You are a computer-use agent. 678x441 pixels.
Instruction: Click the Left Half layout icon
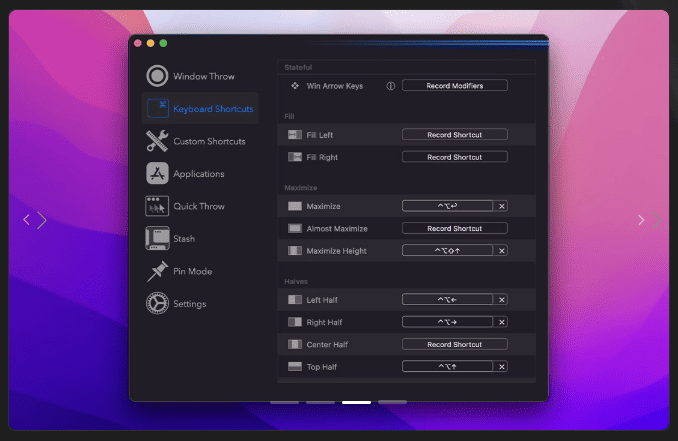tap(295, 300)
